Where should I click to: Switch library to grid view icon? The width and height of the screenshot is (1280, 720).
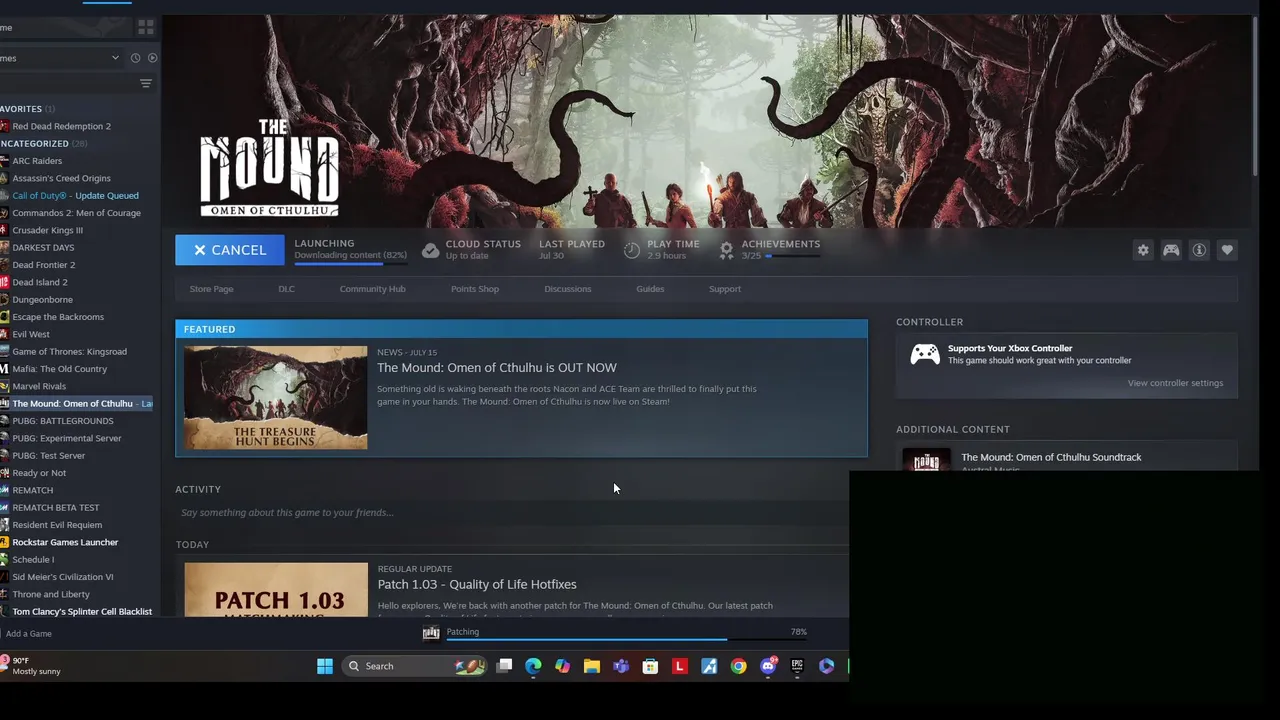146,27
